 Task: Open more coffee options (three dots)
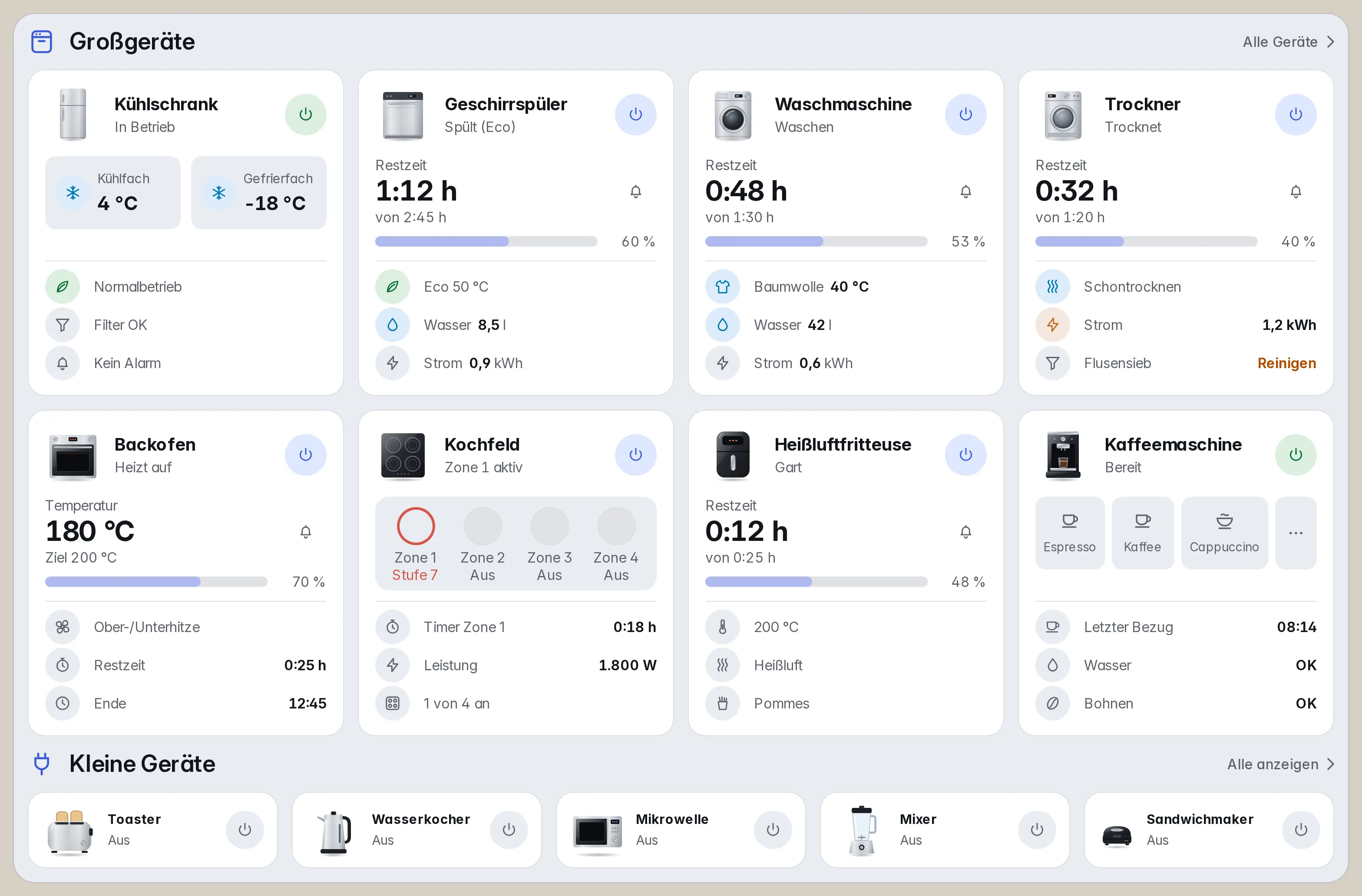tap(1296, 533)
